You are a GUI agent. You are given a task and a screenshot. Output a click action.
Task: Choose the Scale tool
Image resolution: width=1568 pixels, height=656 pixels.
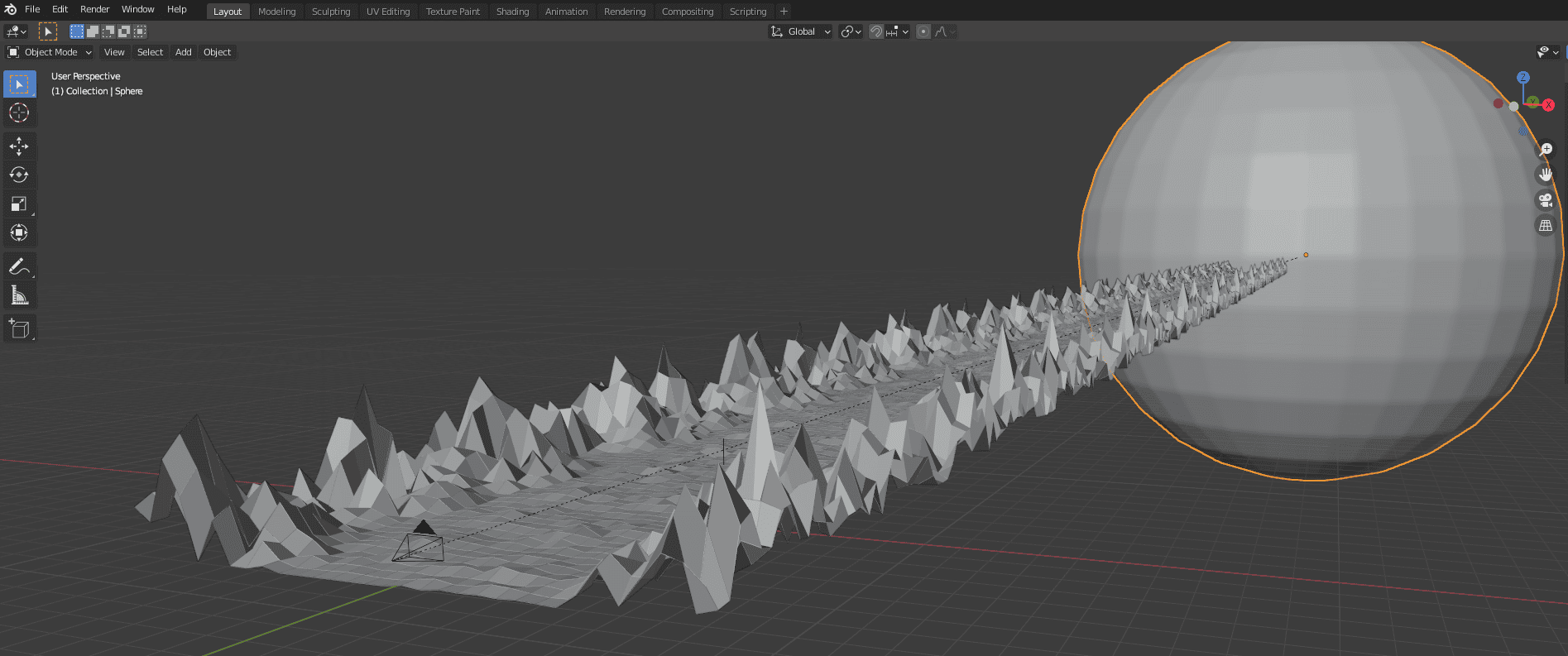tap(19, 204)
